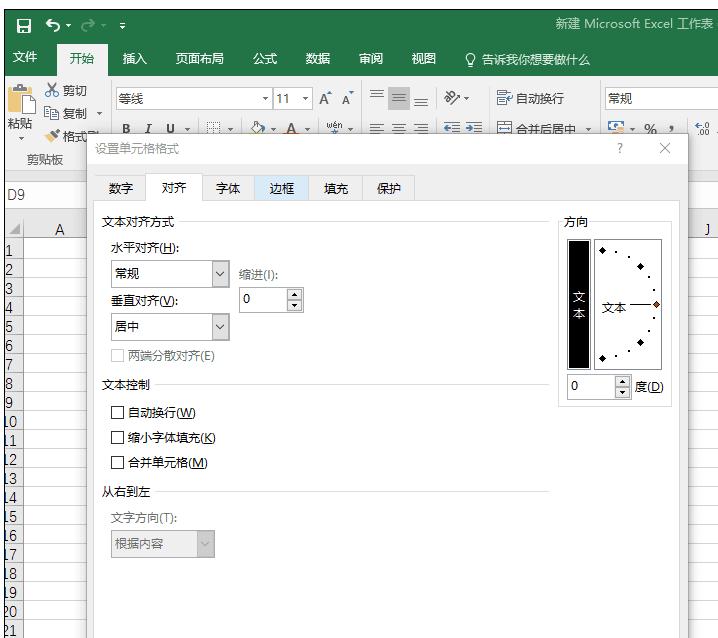
Task: Click the Increase Decimal icon
Action: coord(702,128)
